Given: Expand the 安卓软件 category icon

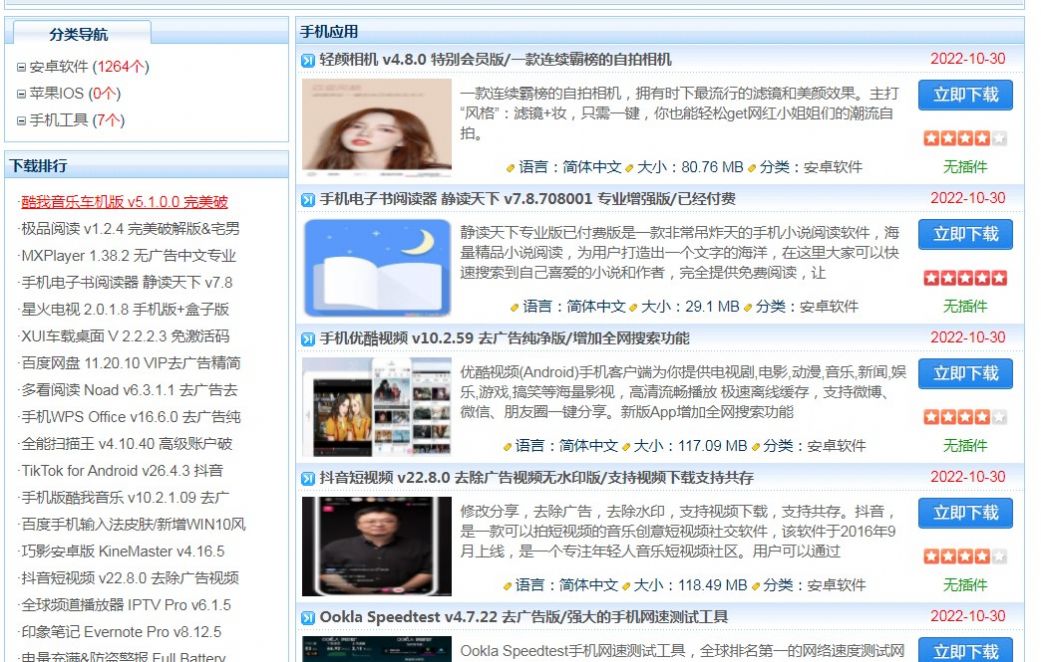Looking at the screenshot, I should [21, 67].
